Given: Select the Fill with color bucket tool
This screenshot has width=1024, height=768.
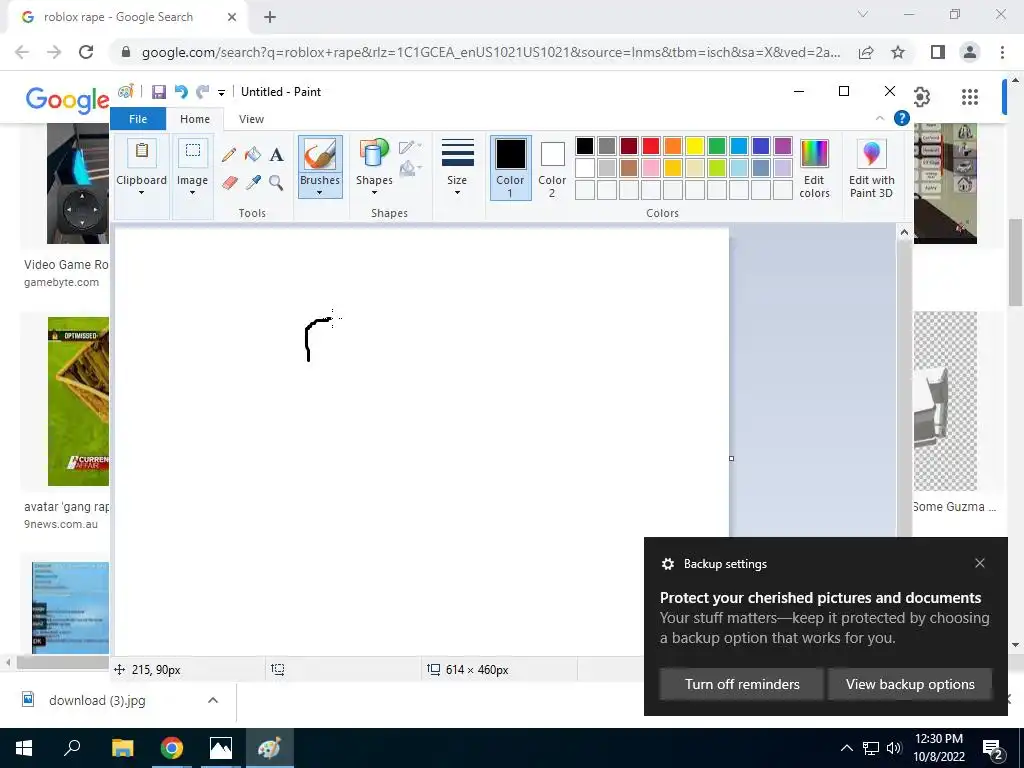Looking at the screenshot, I should (x=253, y=155).
